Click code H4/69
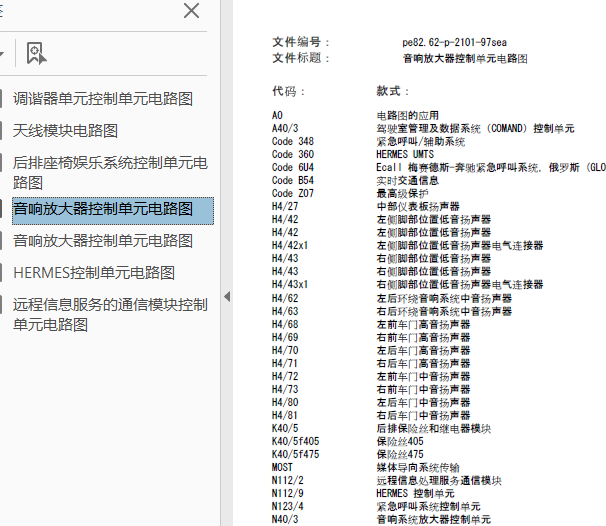The image size is (606, 526). (285, 337)
